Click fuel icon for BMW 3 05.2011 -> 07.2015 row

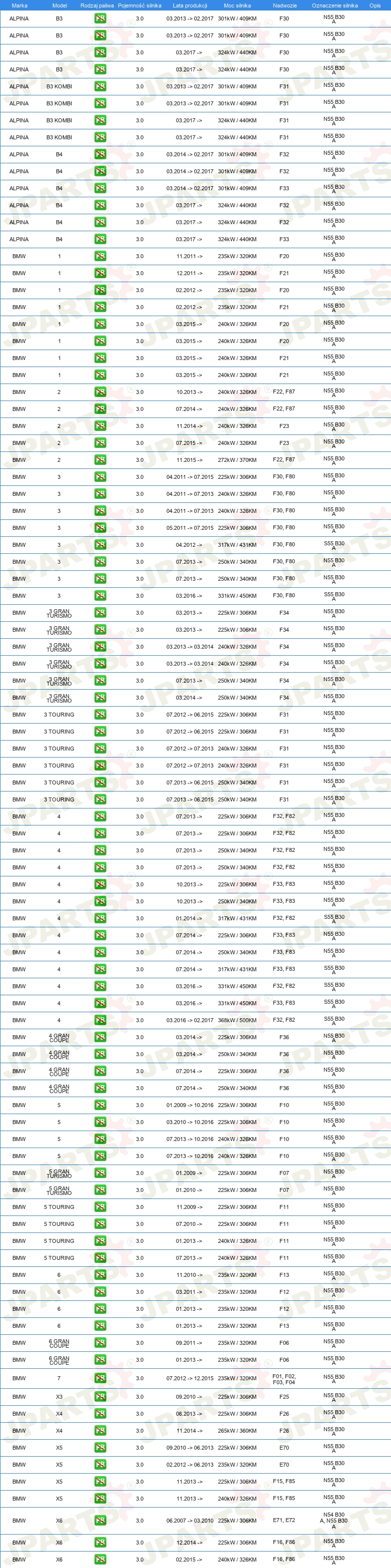[100, 528]
